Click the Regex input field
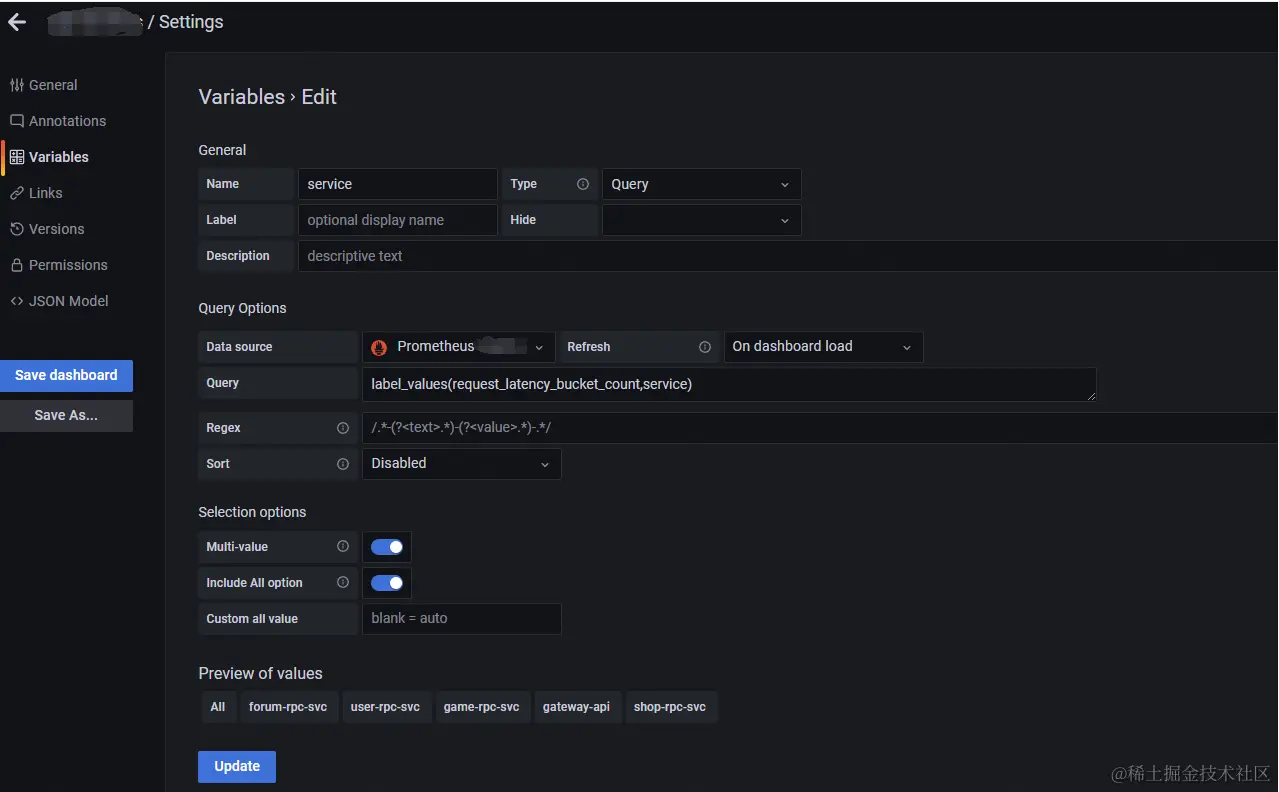The width and height of the screenshot is (1279, 792). 820,428
